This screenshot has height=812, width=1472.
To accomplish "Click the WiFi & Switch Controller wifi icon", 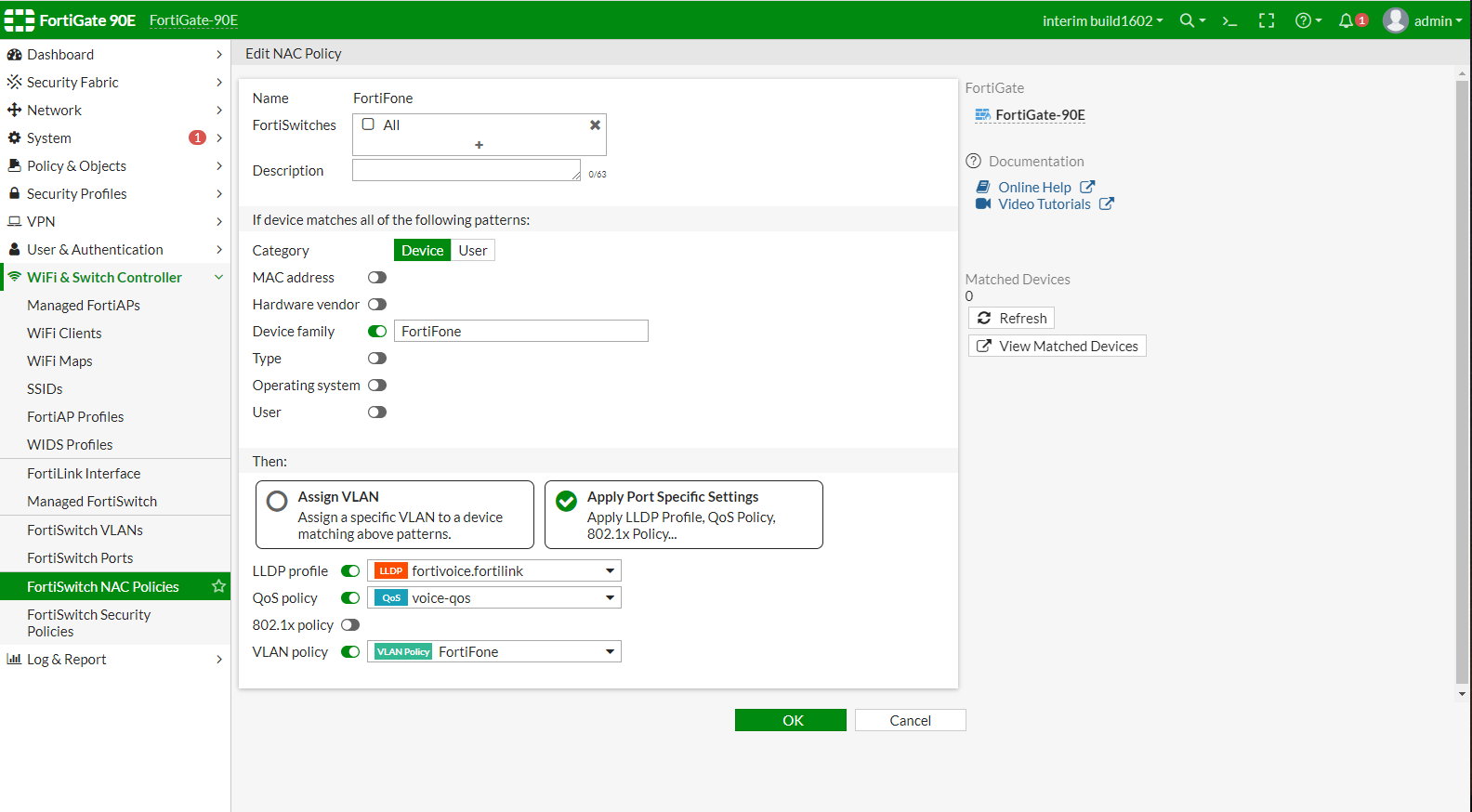I will click(14, 277).
